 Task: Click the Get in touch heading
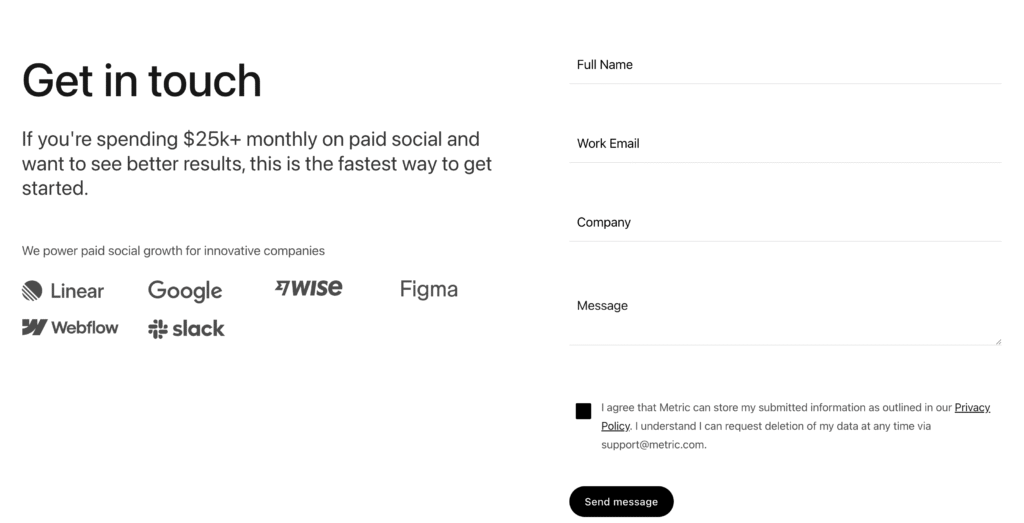point(142,81)
